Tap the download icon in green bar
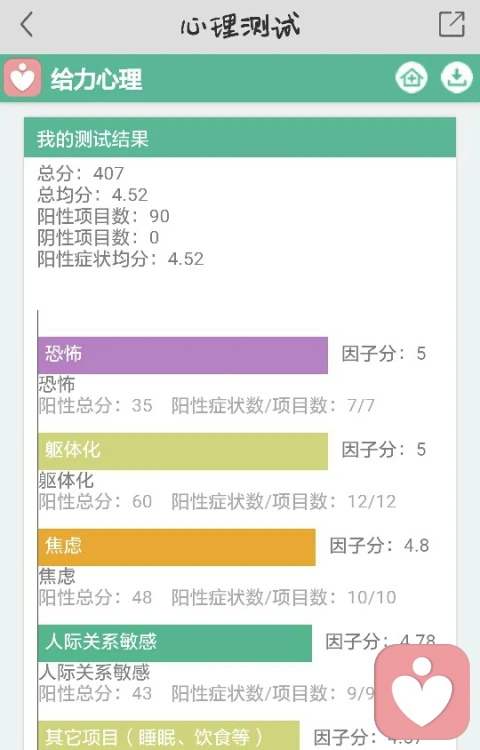The height and width of the screenshot is (750, 480). 457,77
